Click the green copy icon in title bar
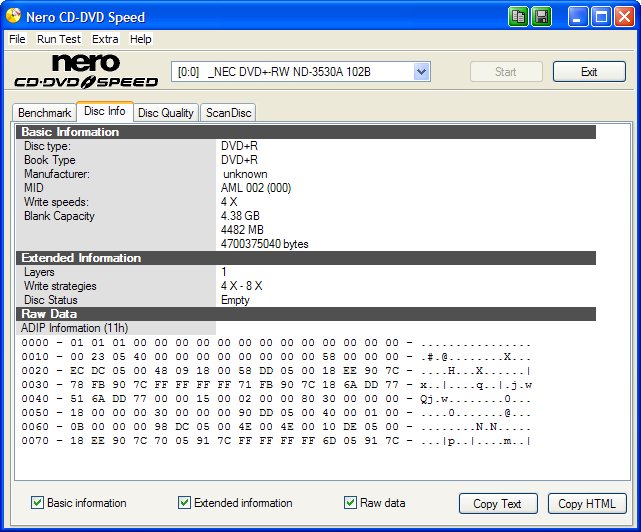 pos(518,16)
